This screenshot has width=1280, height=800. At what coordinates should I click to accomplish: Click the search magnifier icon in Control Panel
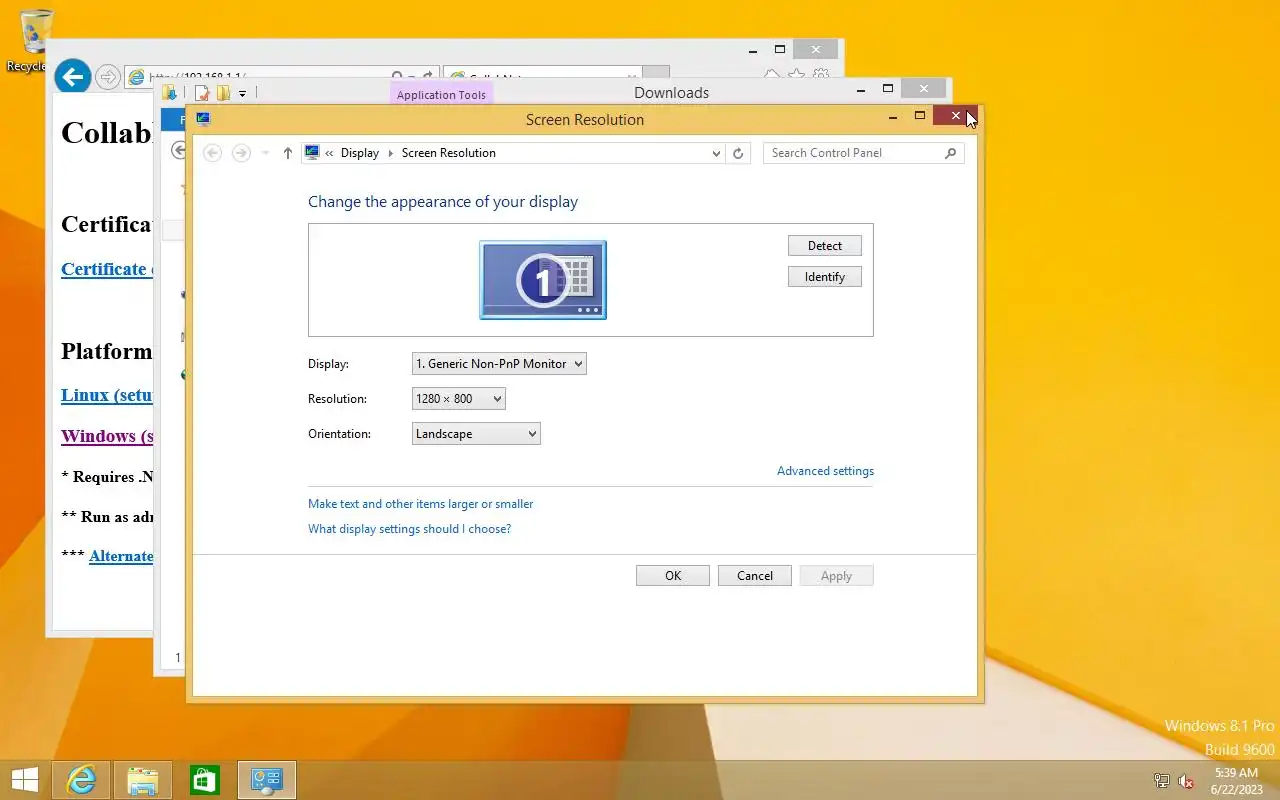tap(951, 153)
